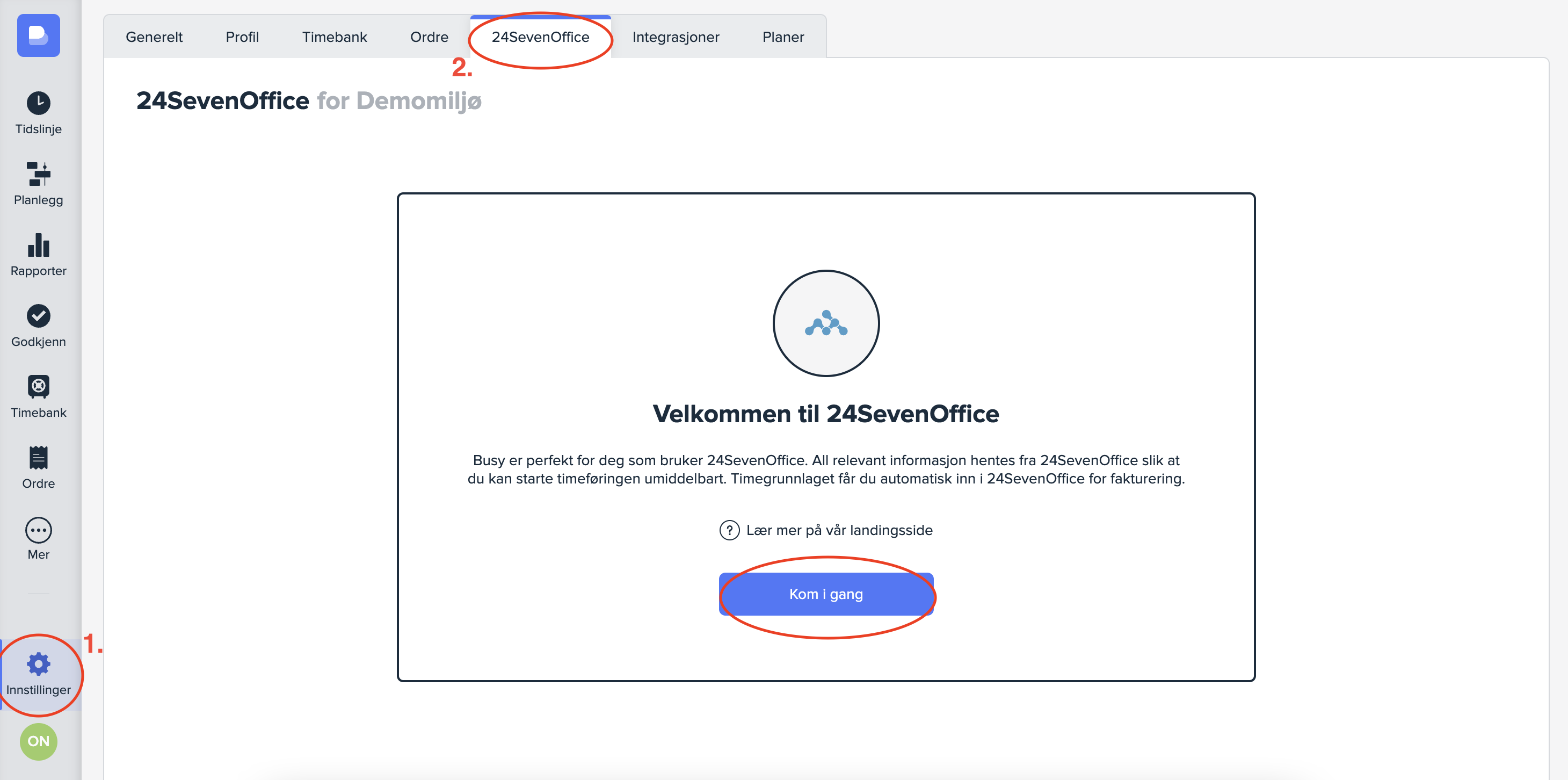
Task: Go to Godkjenn checkmark icon
Action: [38, 316]
